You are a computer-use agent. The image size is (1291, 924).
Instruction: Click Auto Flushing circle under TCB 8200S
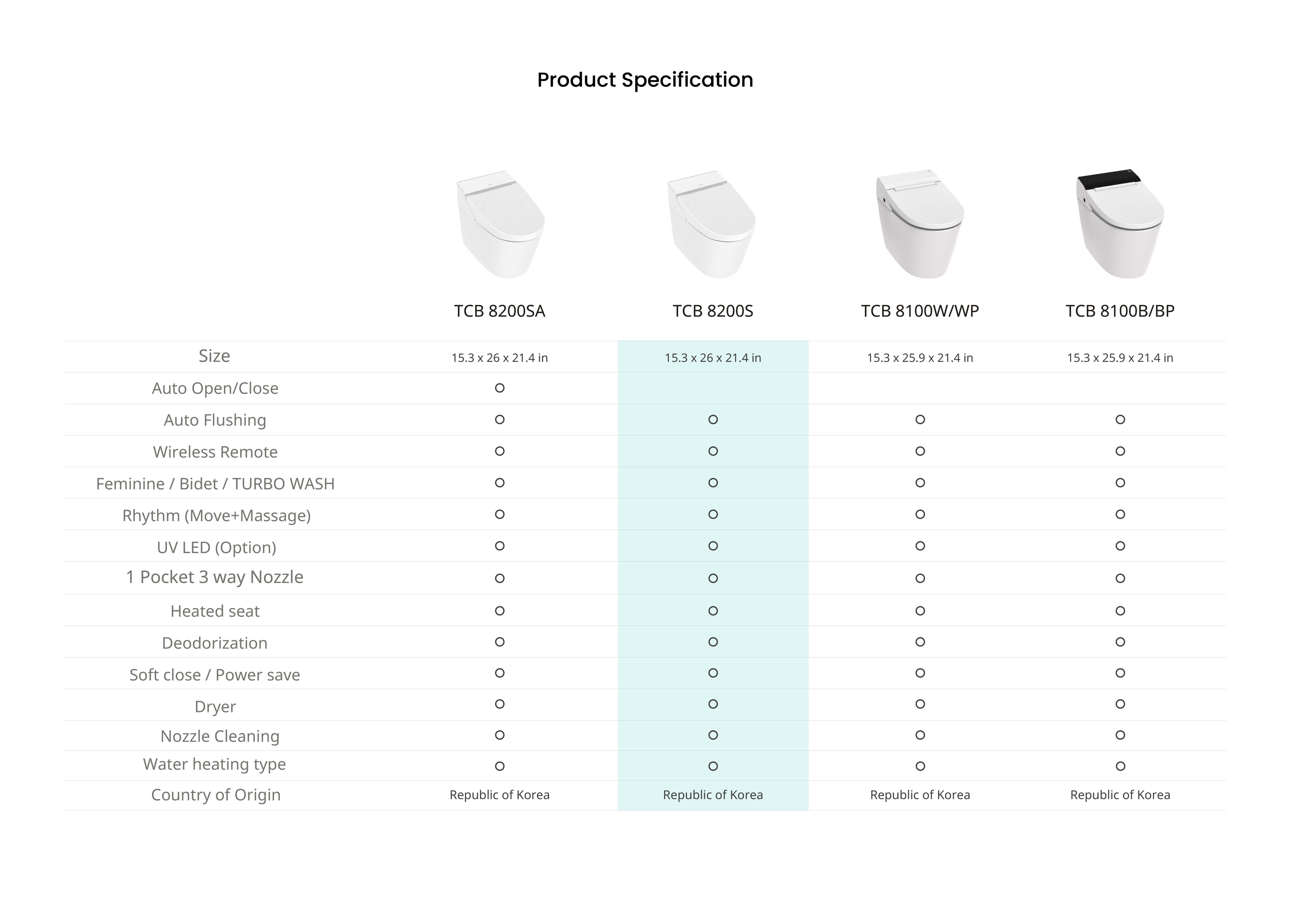click(713, 420)
